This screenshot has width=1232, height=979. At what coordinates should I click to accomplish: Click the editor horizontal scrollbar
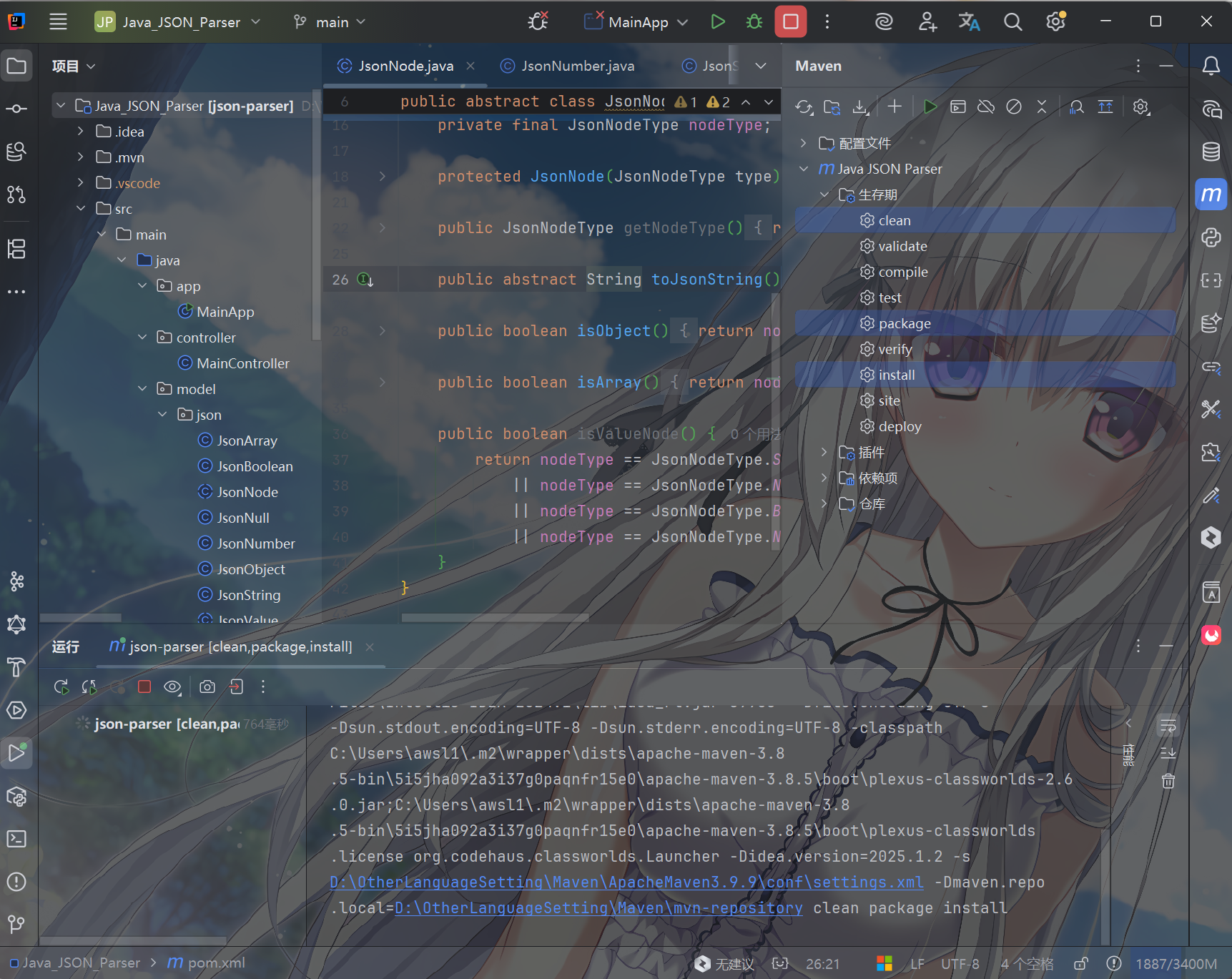[x=495, y=617]
